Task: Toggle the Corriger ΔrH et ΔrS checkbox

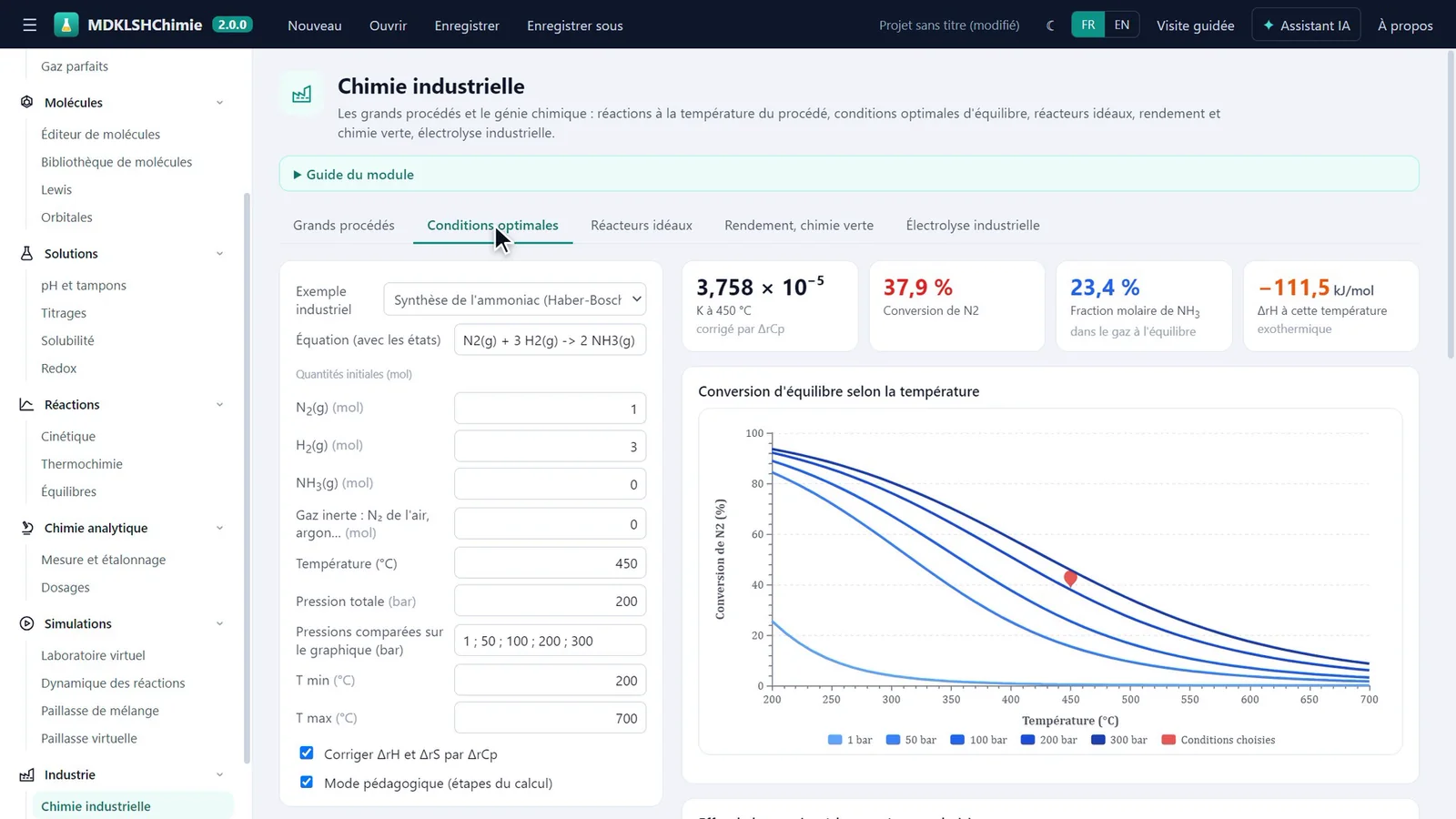Action: coord(307,753)
